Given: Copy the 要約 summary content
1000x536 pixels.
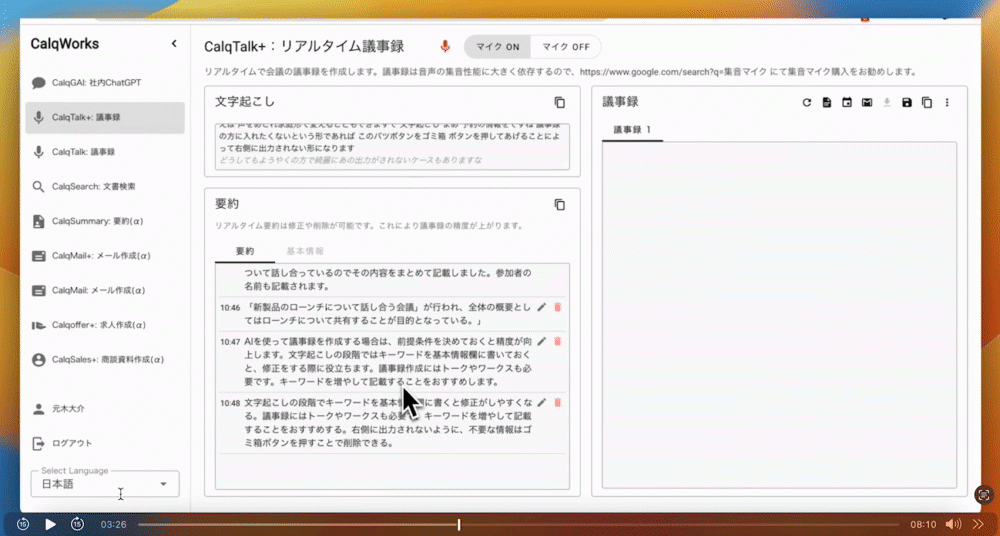Looking at the screenshot, I should point(560,204).
